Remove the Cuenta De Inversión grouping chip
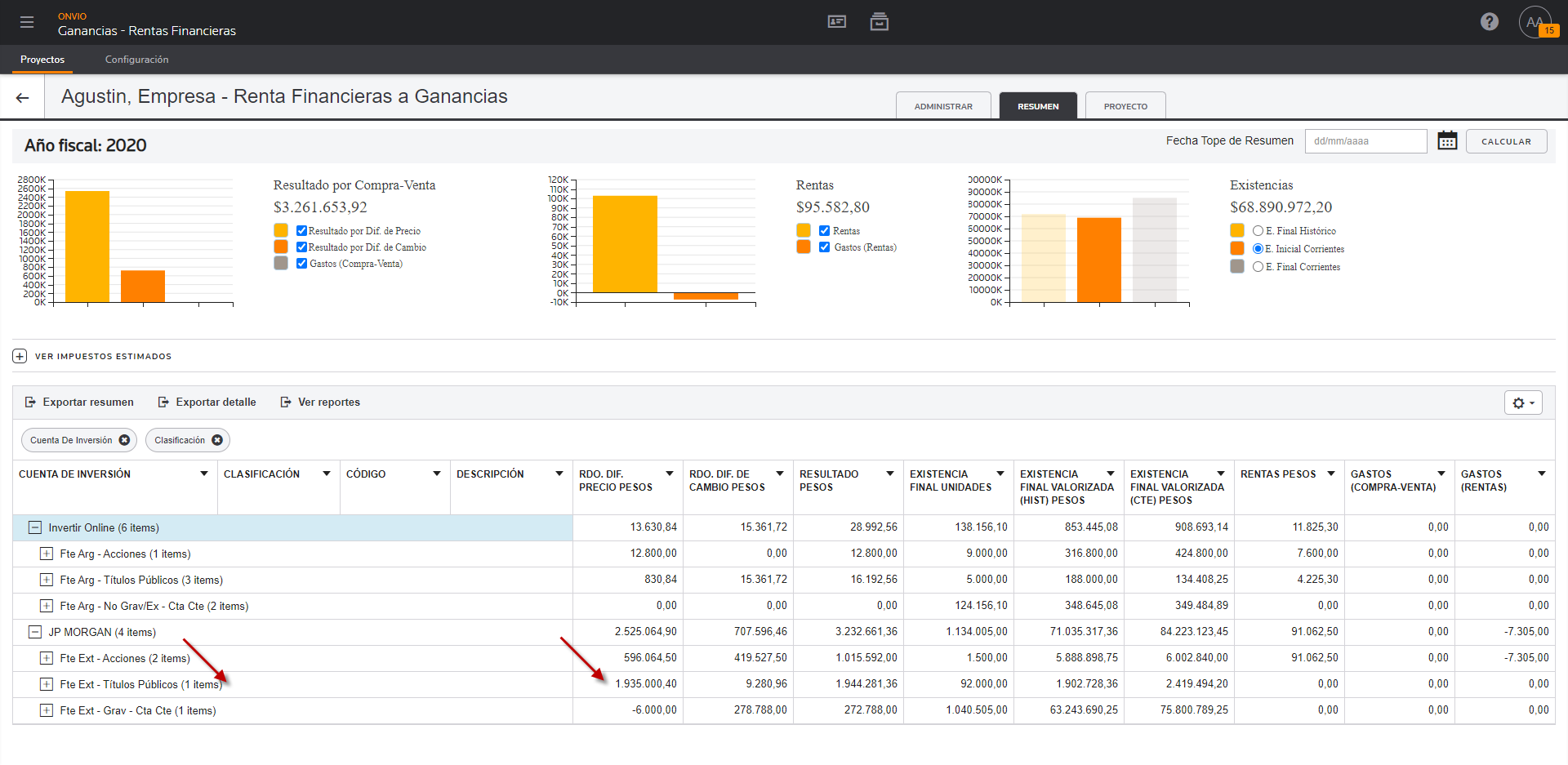 (x=124, y=440)
